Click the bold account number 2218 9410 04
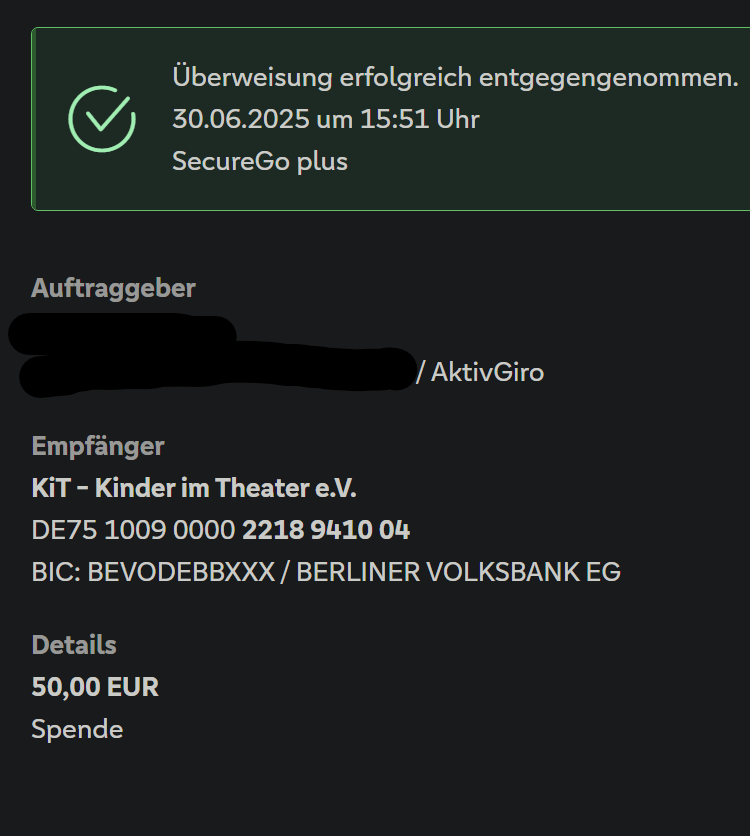750x836 pixels. click(326, 530)
